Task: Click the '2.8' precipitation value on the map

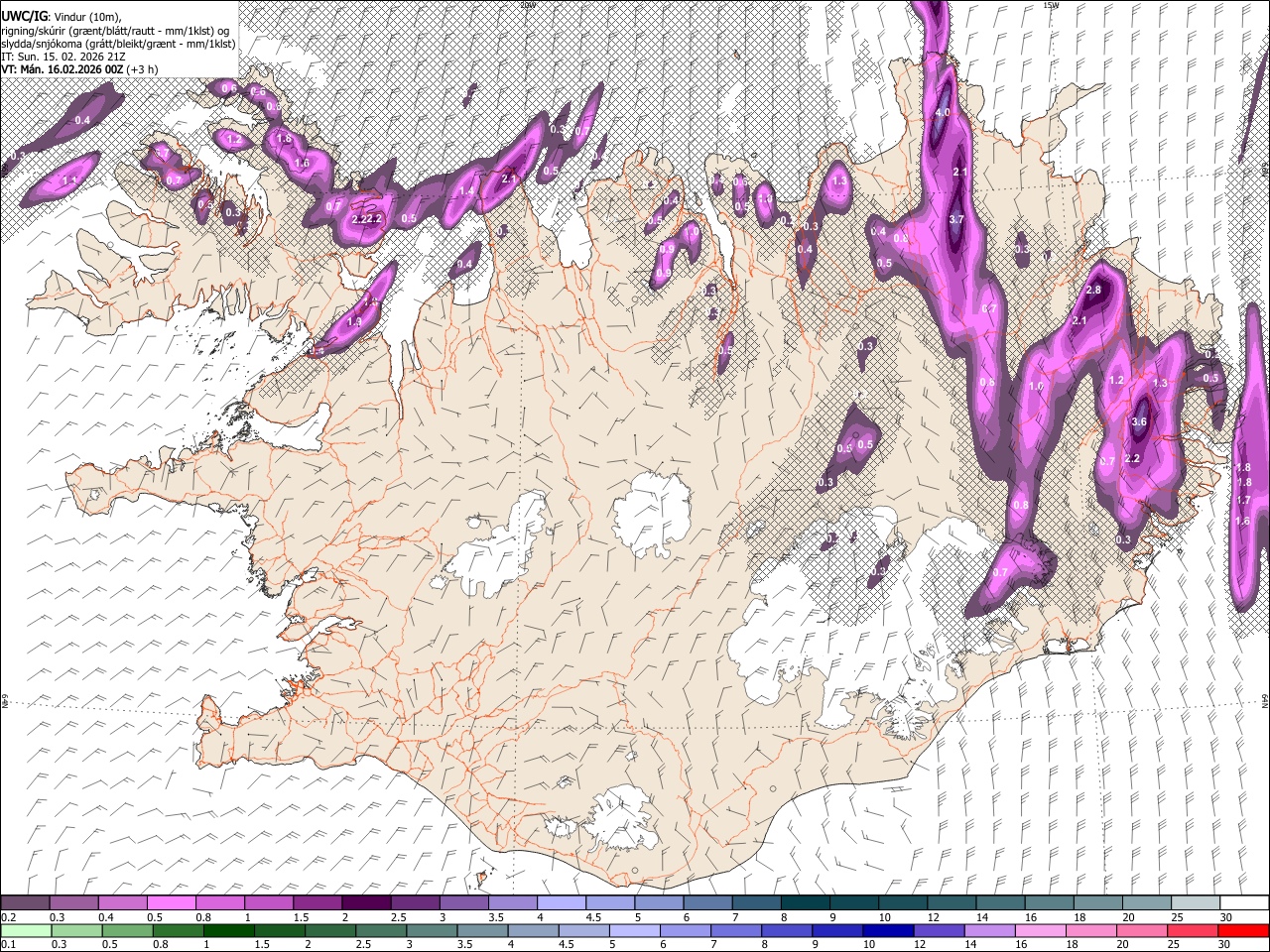Action: 1094,291
